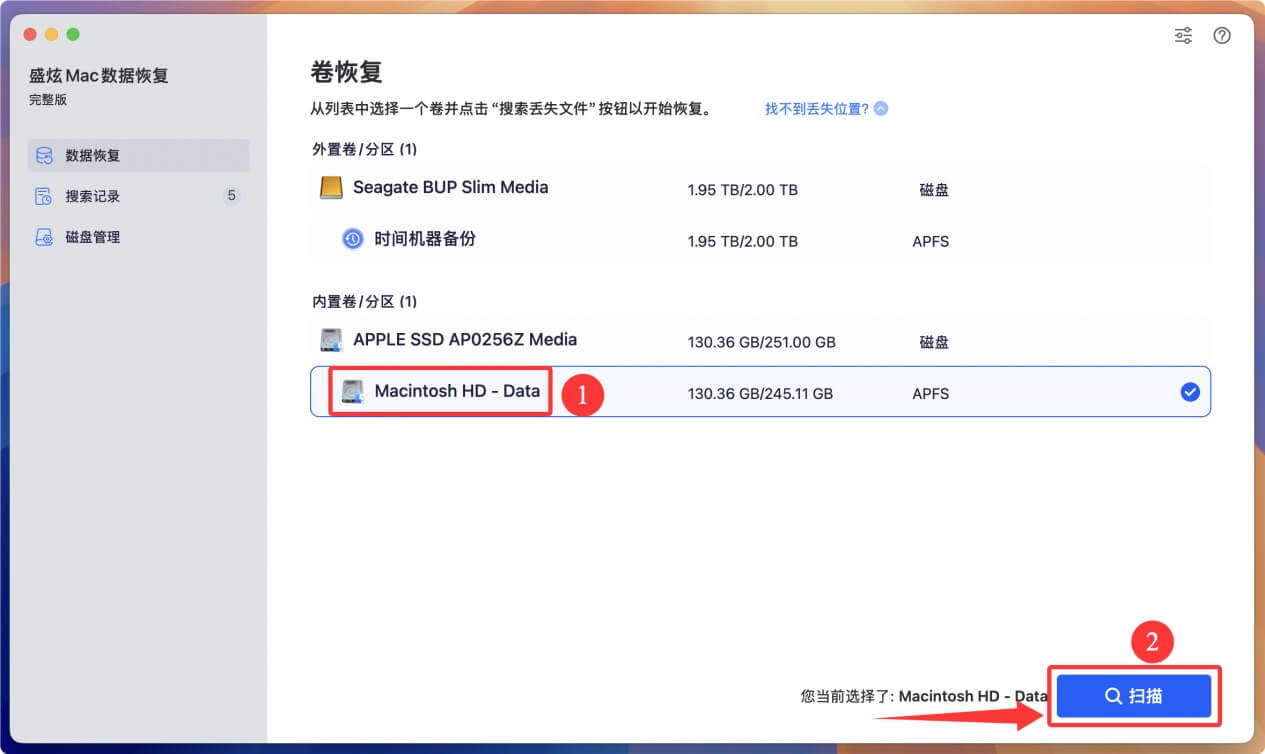Image resolution: width=1265 pixels, height=754 pixels.
Task: Open the preferences sliders icon top right
Action: pyautogui.click(x=1183, y=35)
